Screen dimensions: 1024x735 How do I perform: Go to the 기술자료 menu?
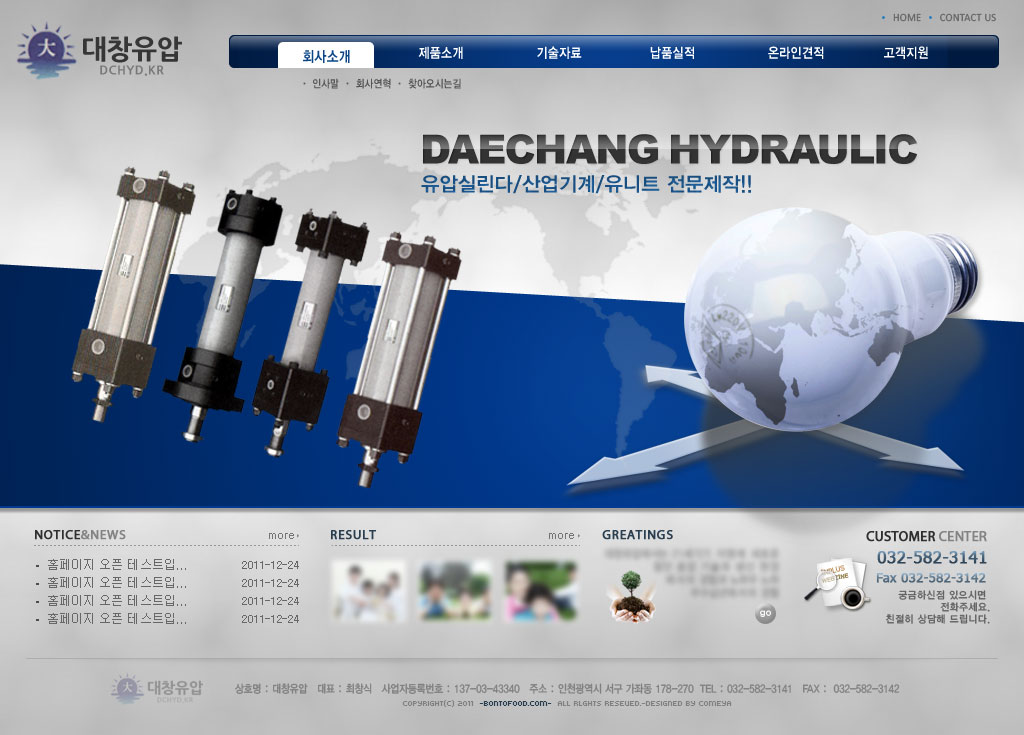click(558, 53)
